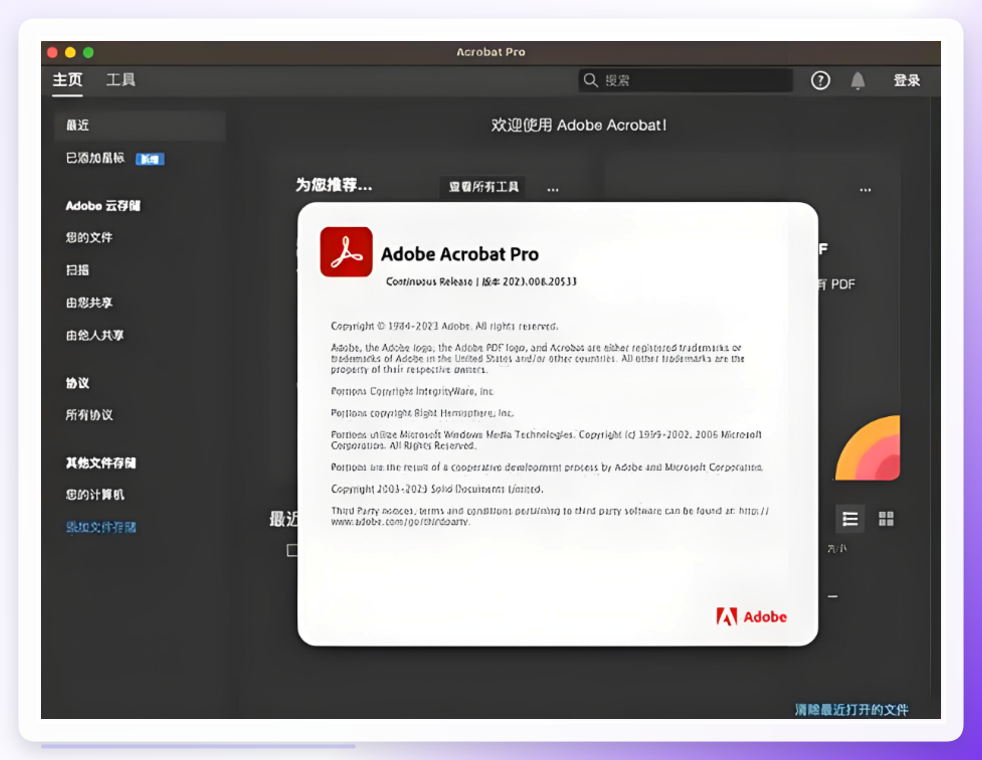Viewport: 982px width, 760px height.
Task: Click the 登录 sign-in button
Action: click(x=907, y=80)
